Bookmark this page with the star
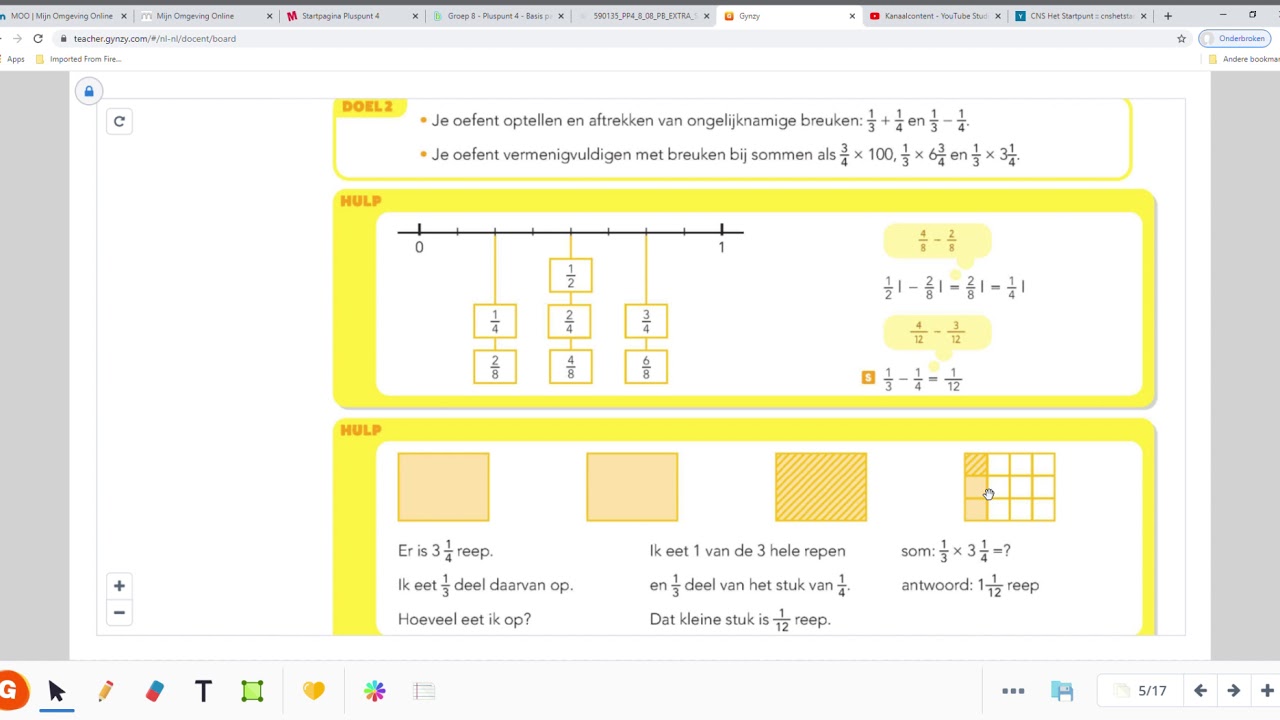 [1181, 38]
